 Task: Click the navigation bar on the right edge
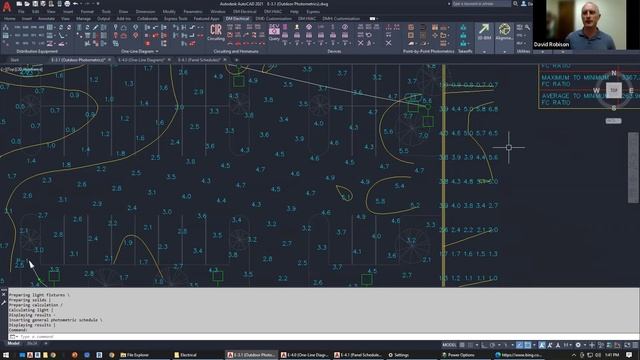pyautogui.click(x=633, y=167)
